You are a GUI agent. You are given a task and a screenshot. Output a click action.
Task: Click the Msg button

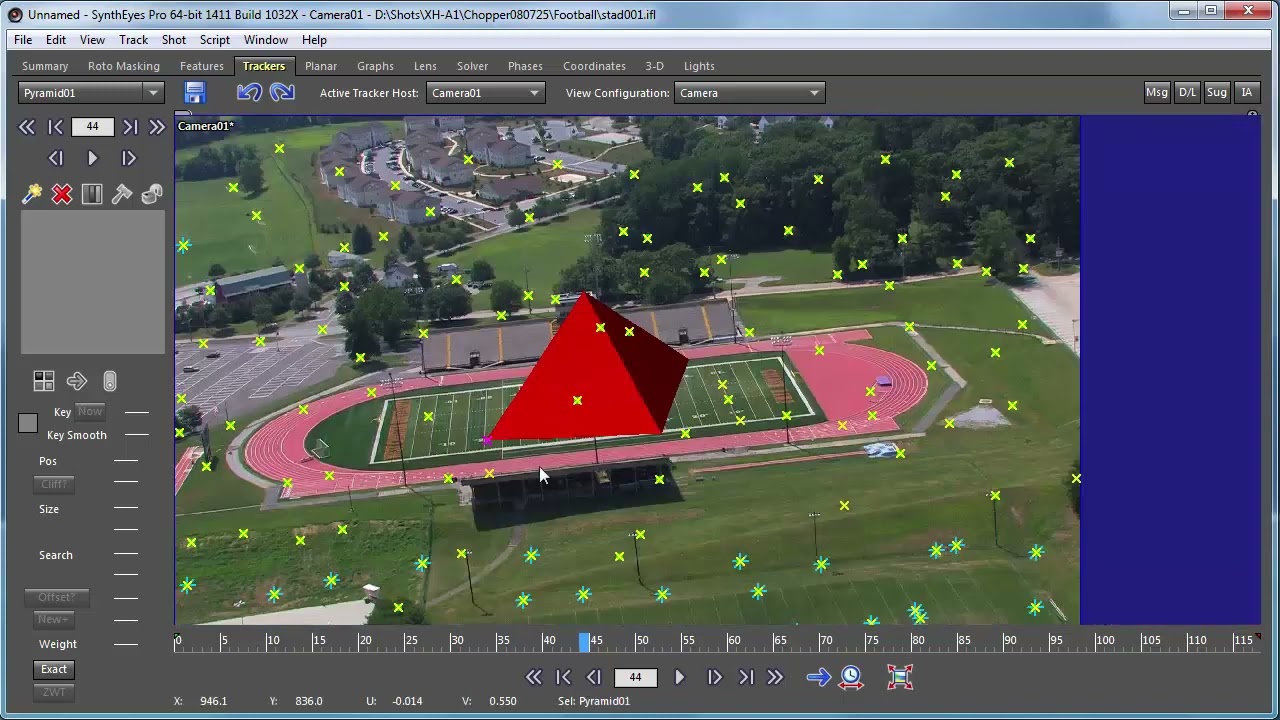coord(1157,93)
